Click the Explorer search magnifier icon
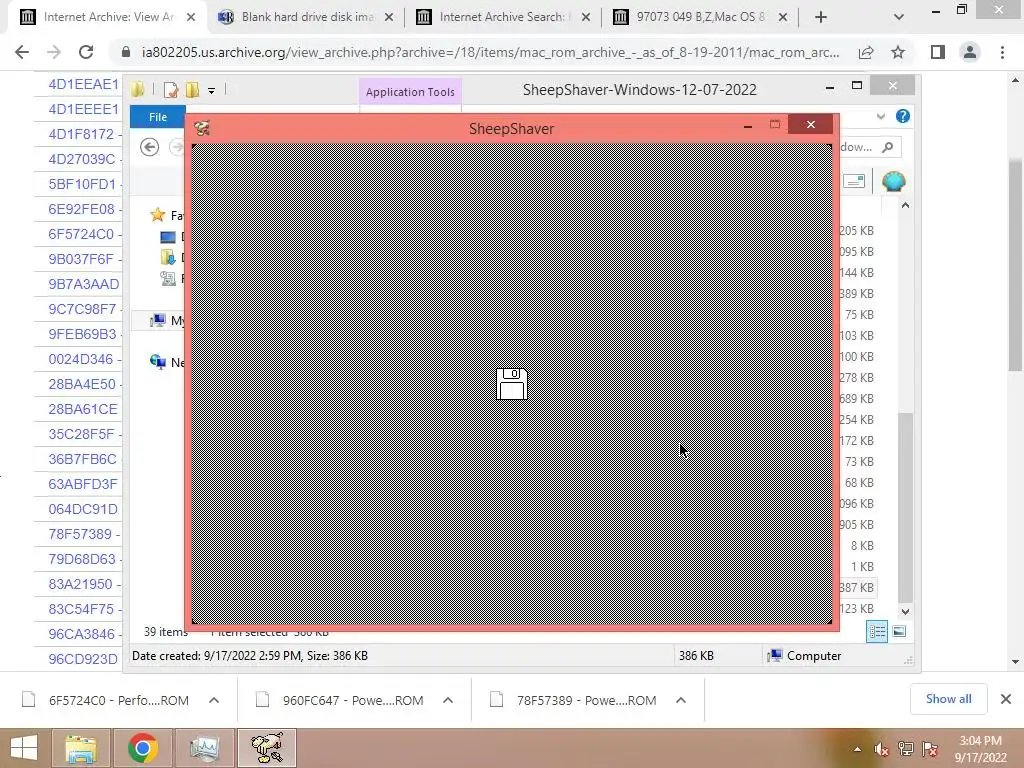 pyautogui.click(x=887, y=147)
